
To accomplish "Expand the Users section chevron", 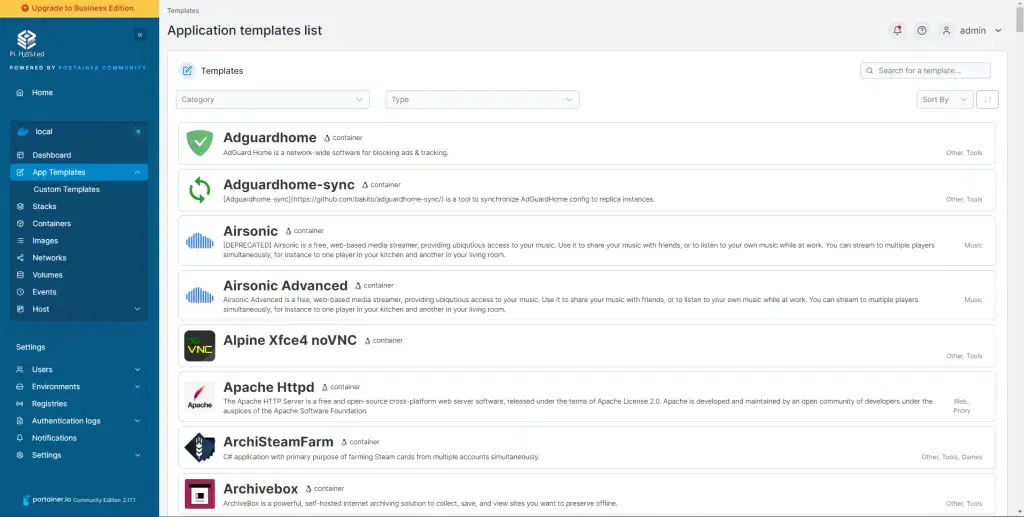I will pyautogui.click(x=137, y=369).
